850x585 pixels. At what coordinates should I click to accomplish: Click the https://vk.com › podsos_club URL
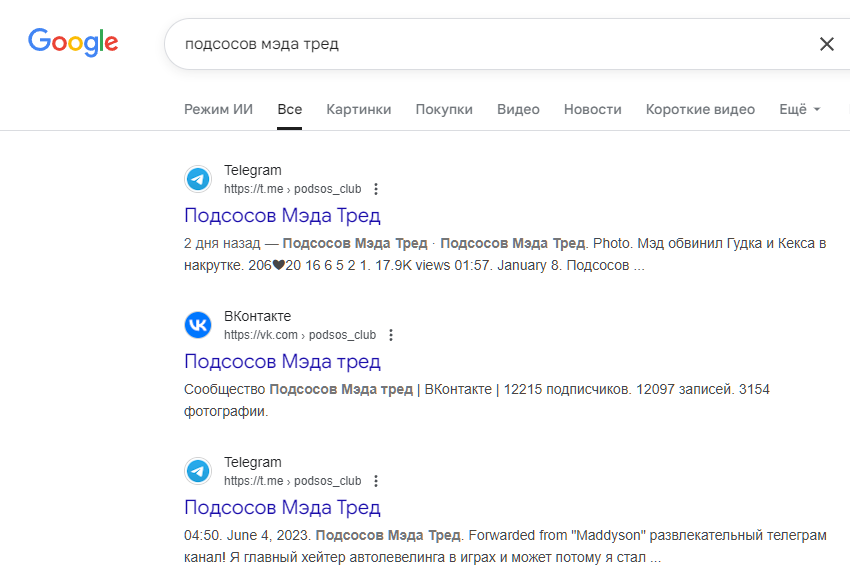point(300,335)
